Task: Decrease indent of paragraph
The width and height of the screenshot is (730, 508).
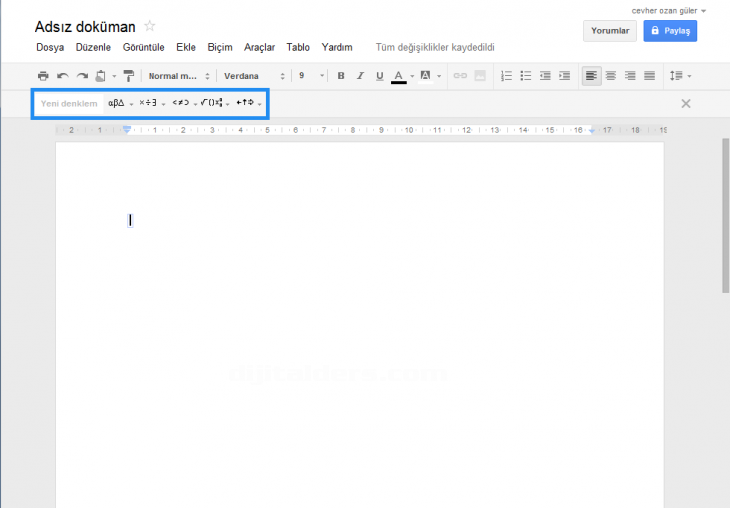Action: point(545,76)
